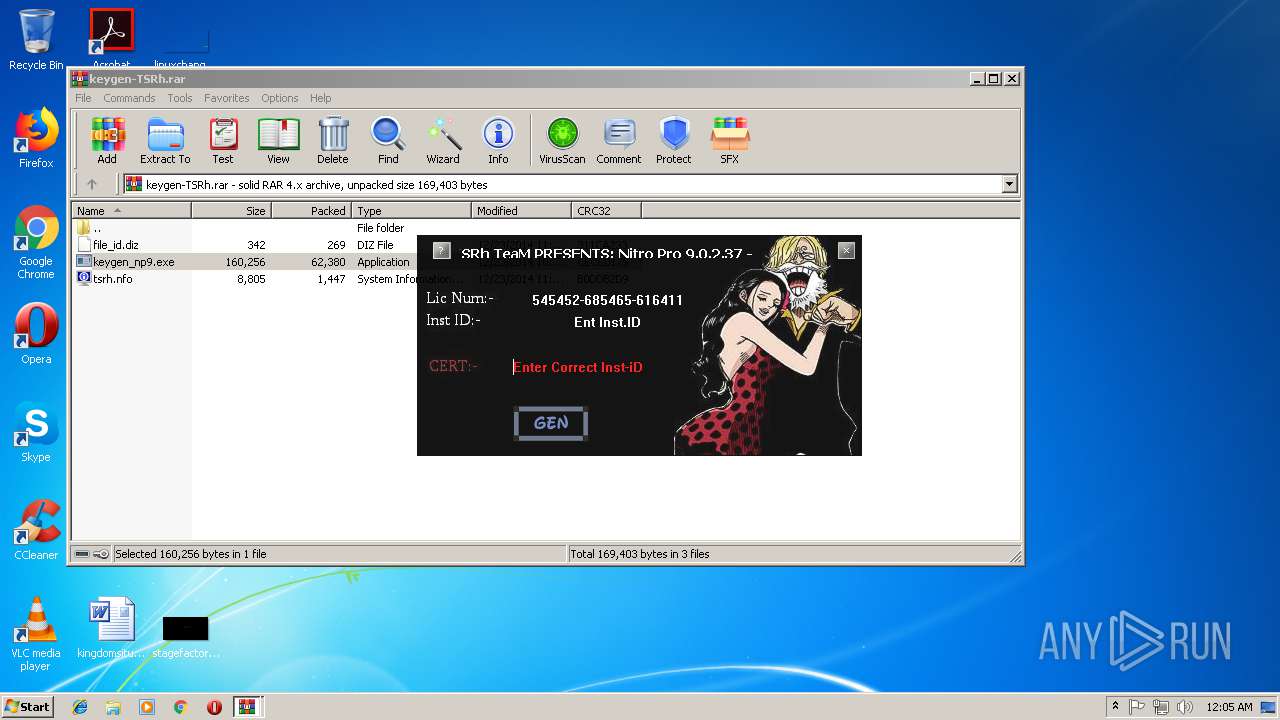This screenshot has width=1280, height=720.
Task: Open Windows Explorer from taskbar
Action: [113, 707]
